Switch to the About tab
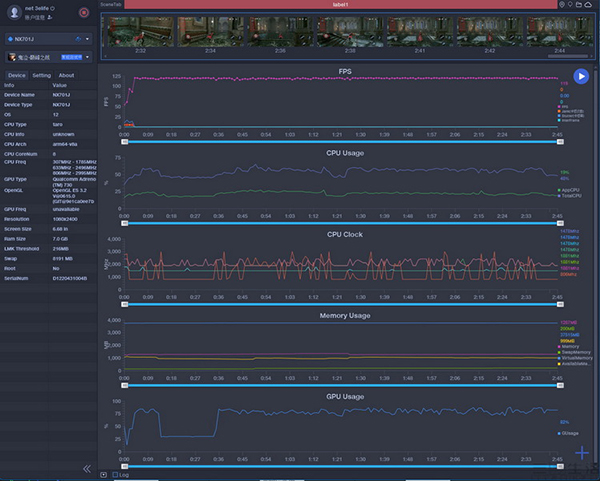600x481 pixels. click(66, 75)
